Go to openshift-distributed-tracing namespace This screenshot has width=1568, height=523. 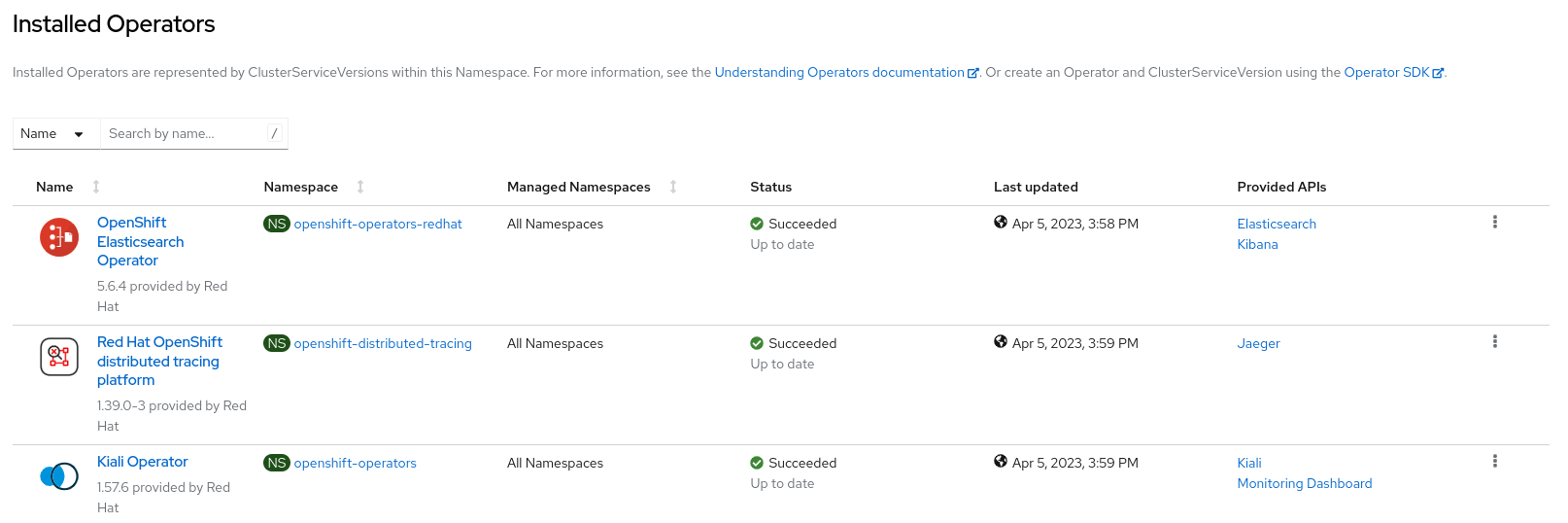click(383, 343)
